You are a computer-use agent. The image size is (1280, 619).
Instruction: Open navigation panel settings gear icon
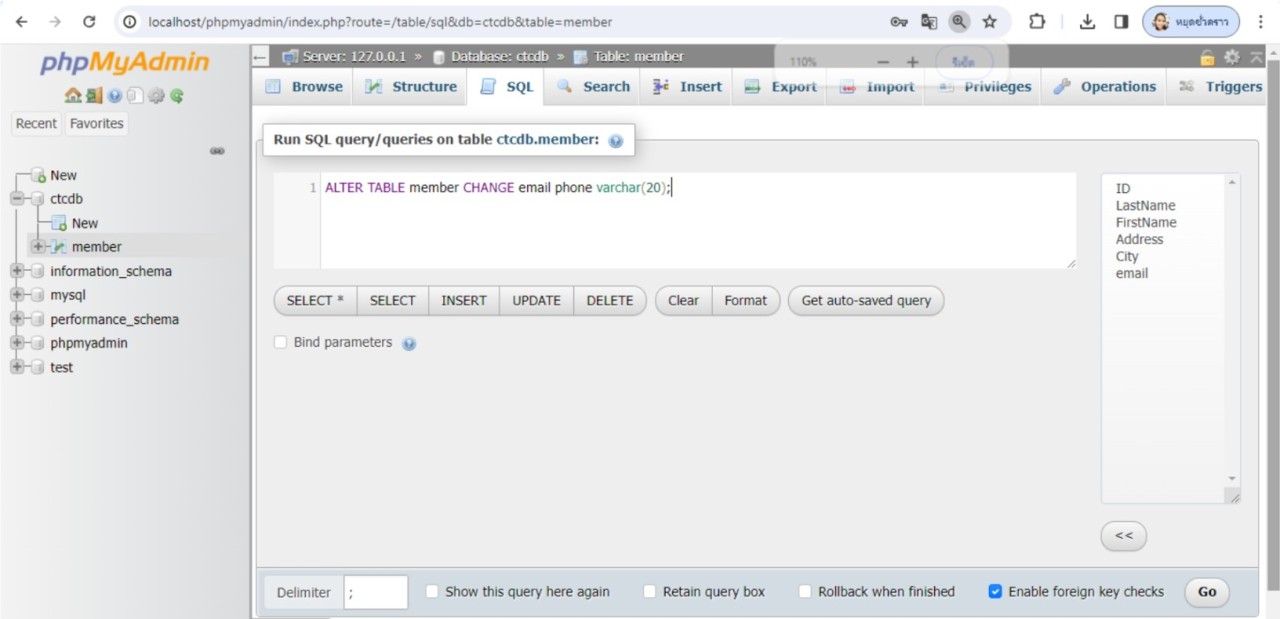[156, 96]
